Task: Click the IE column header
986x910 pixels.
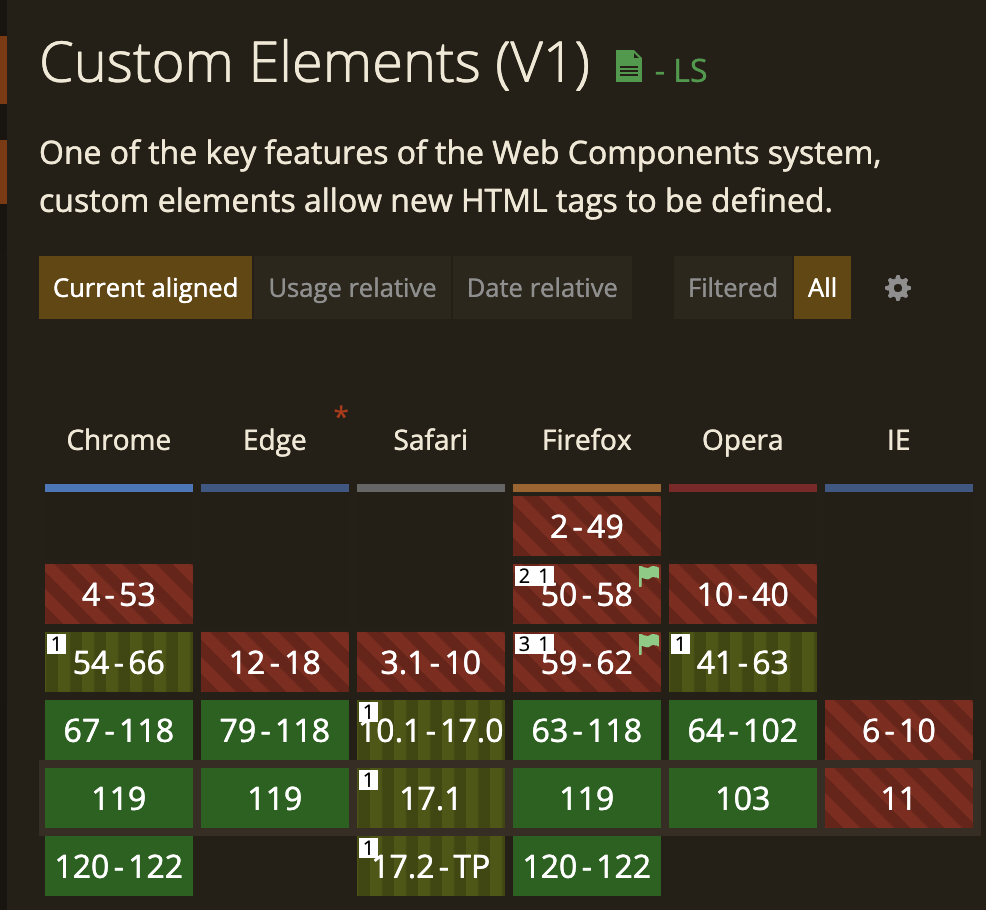Action: click(x=899, y=440)
